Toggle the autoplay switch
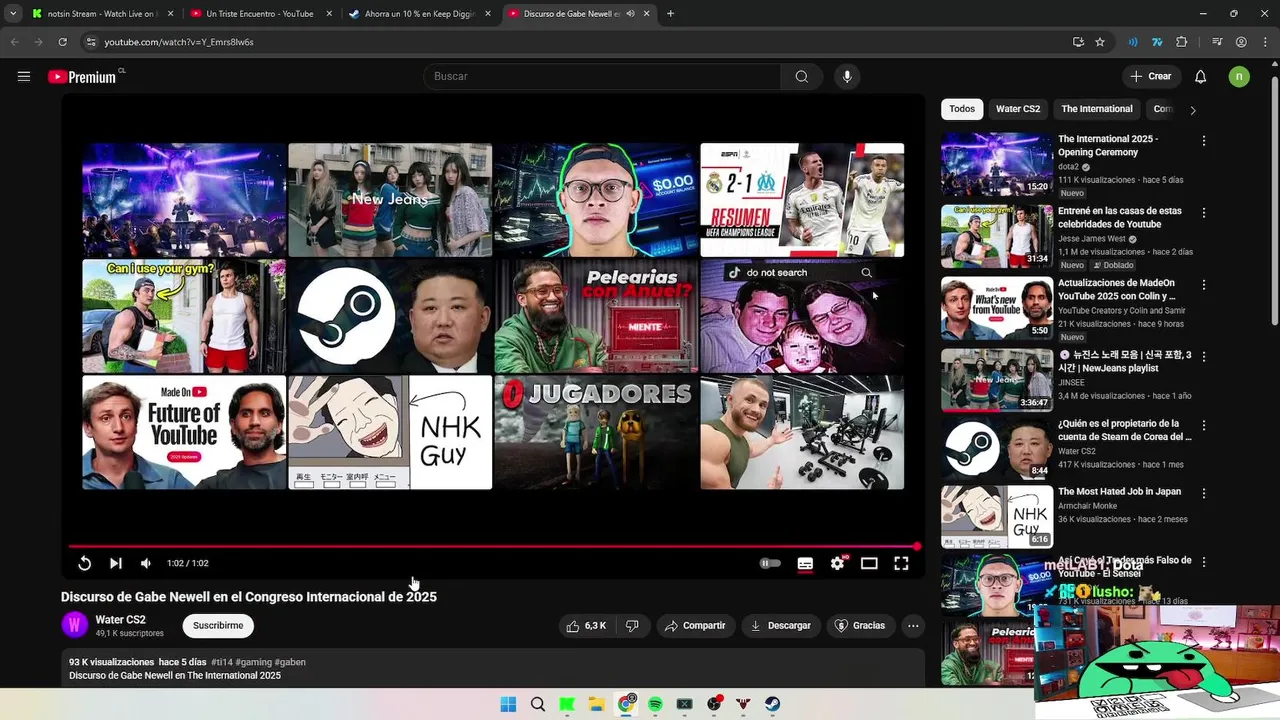 click(770, 563)
